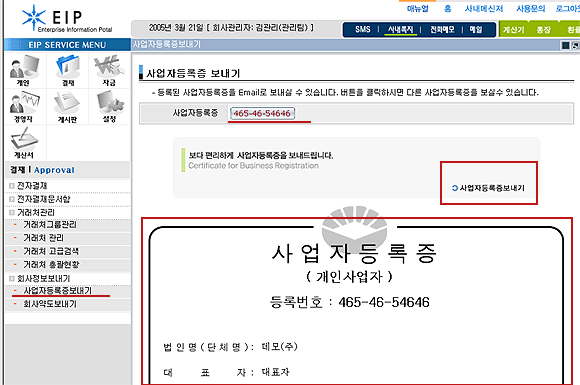
Task: Open the SMS menu item
Action: 362,29
